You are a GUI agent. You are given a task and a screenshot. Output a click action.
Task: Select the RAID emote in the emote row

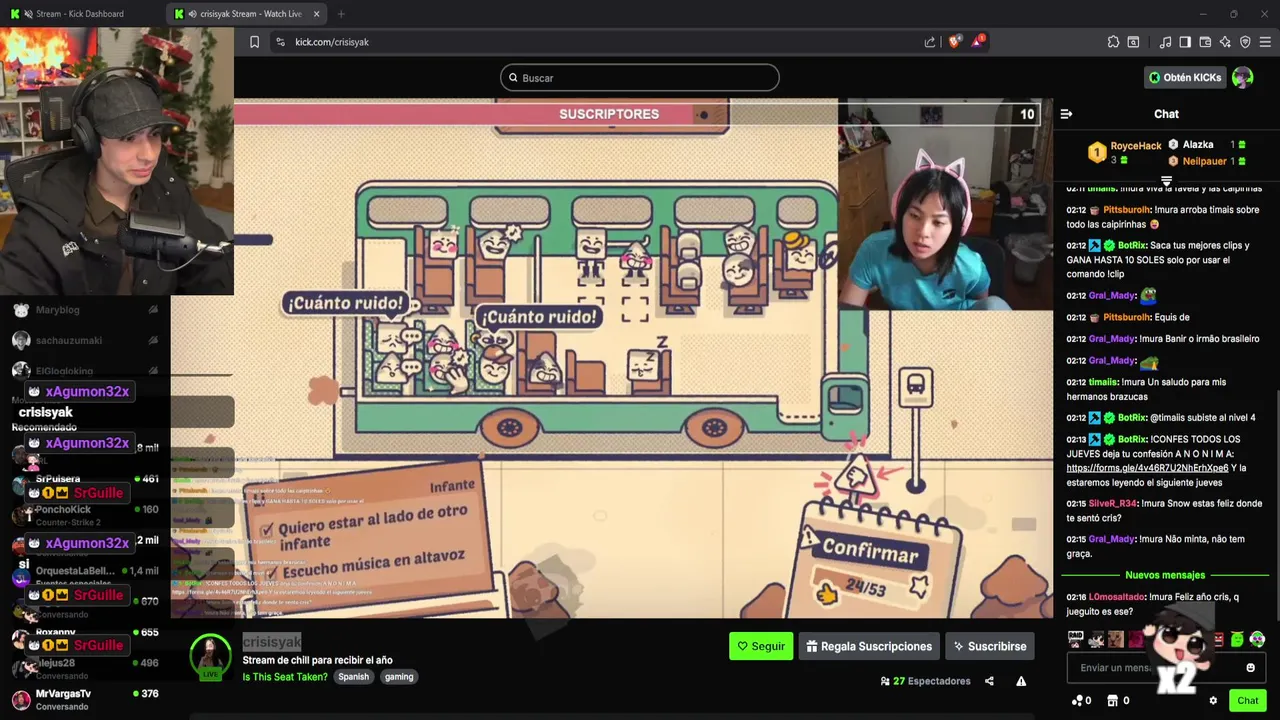coord(1076,638)
